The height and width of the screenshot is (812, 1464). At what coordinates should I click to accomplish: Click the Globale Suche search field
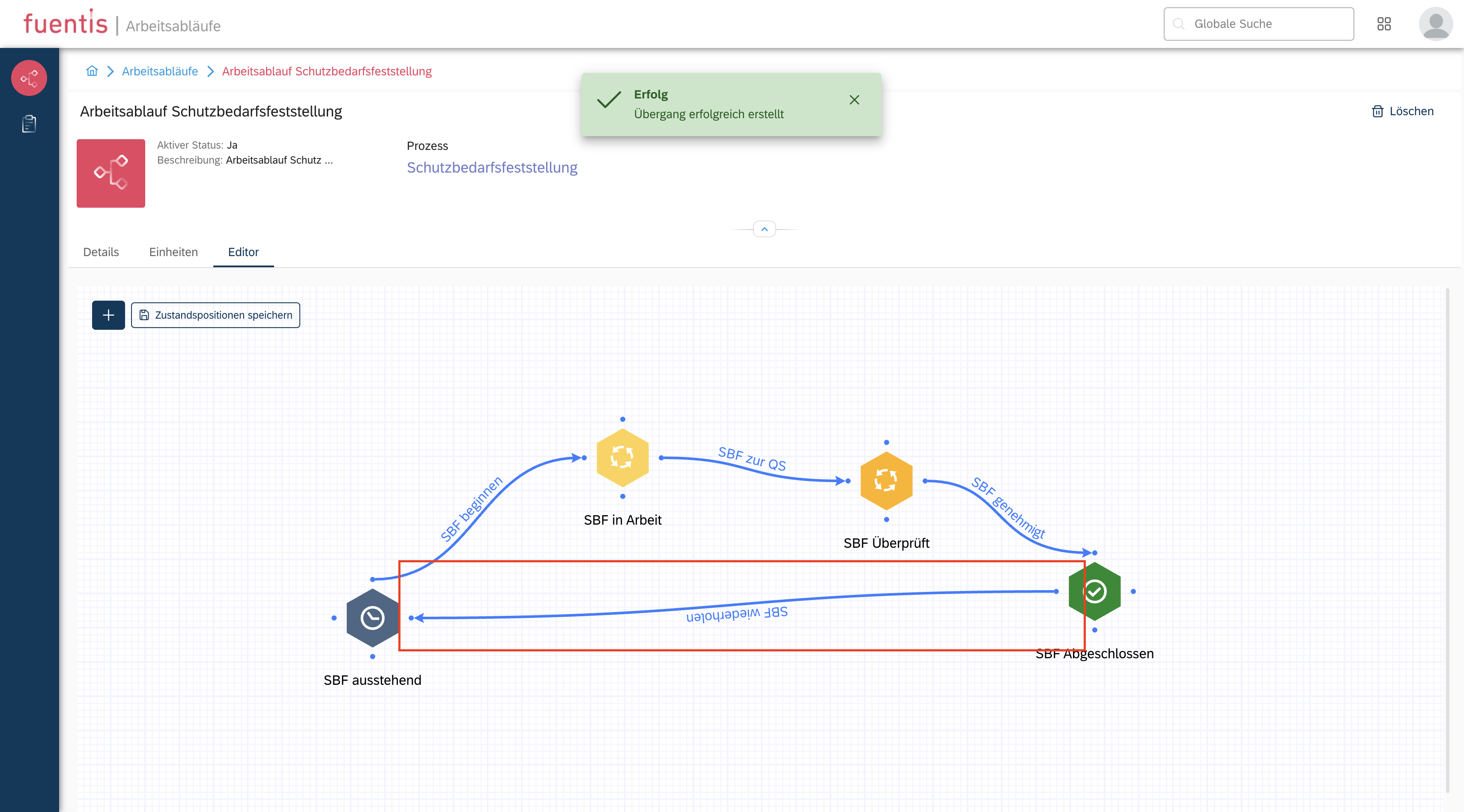[x=1258, y=24]
